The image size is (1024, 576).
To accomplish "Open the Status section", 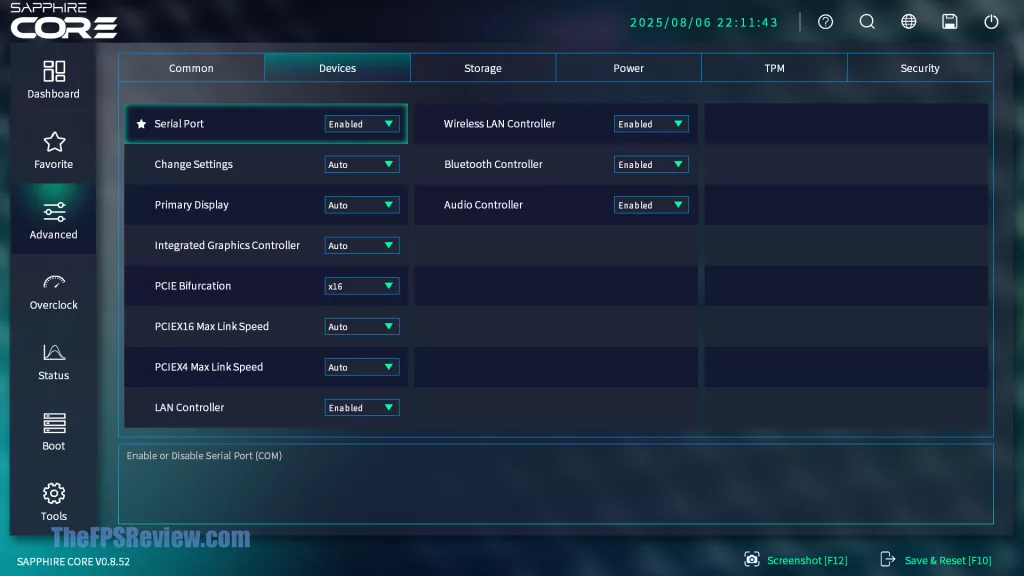I will coord(54,362).
